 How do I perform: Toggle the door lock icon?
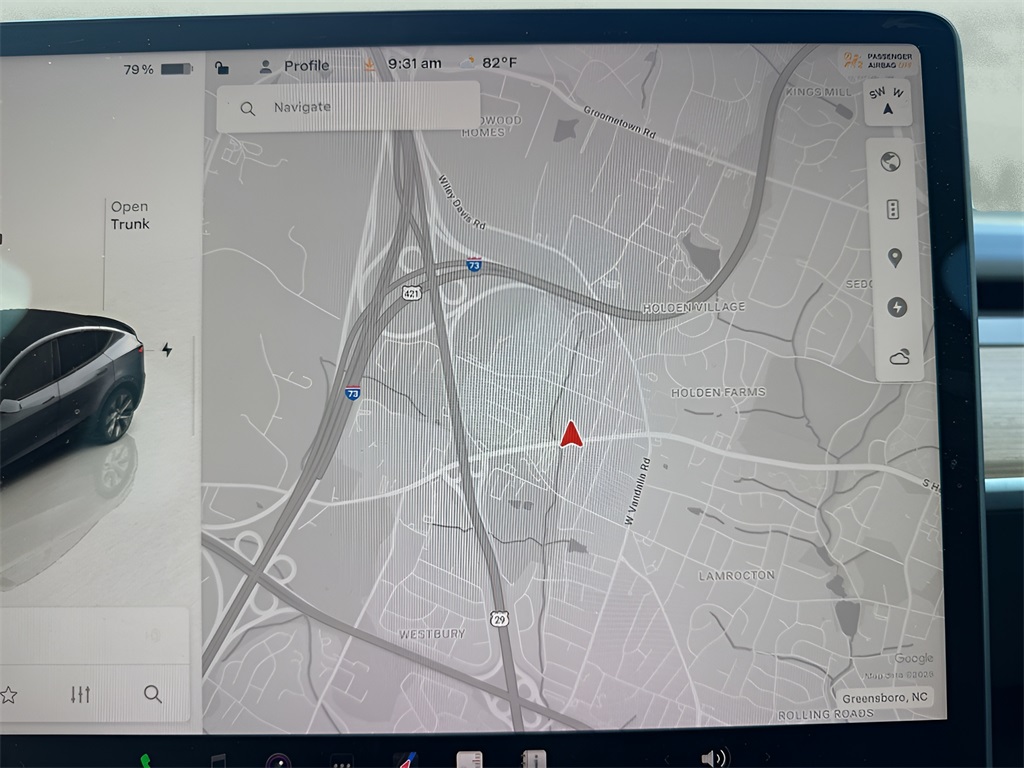tap(222, 67)
